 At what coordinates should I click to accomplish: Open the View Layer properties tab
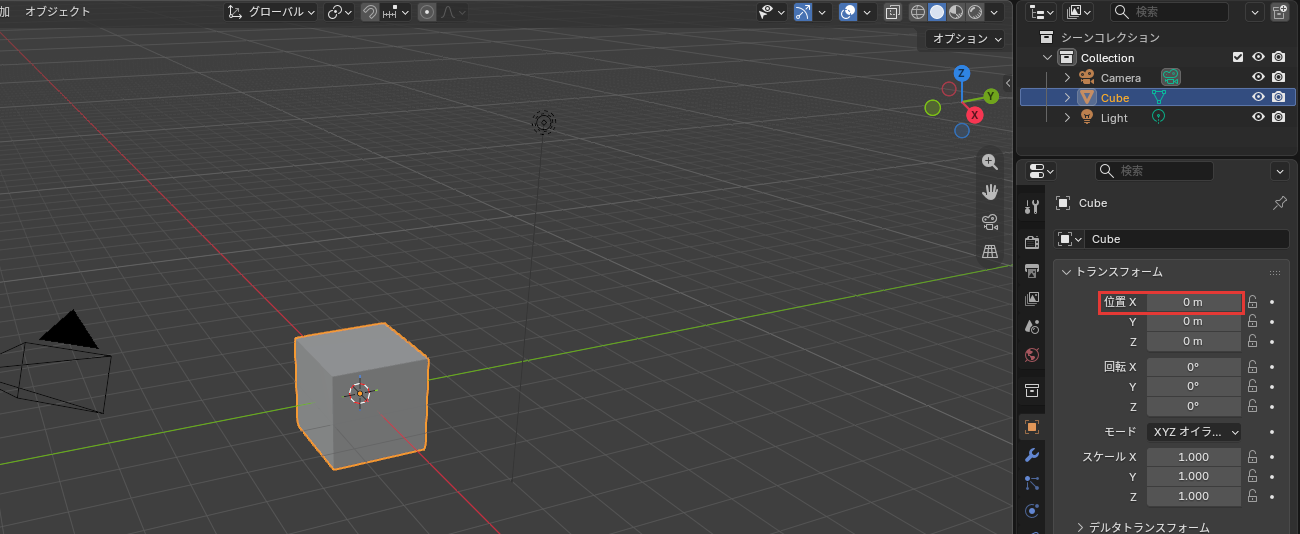pos(1032,298)
